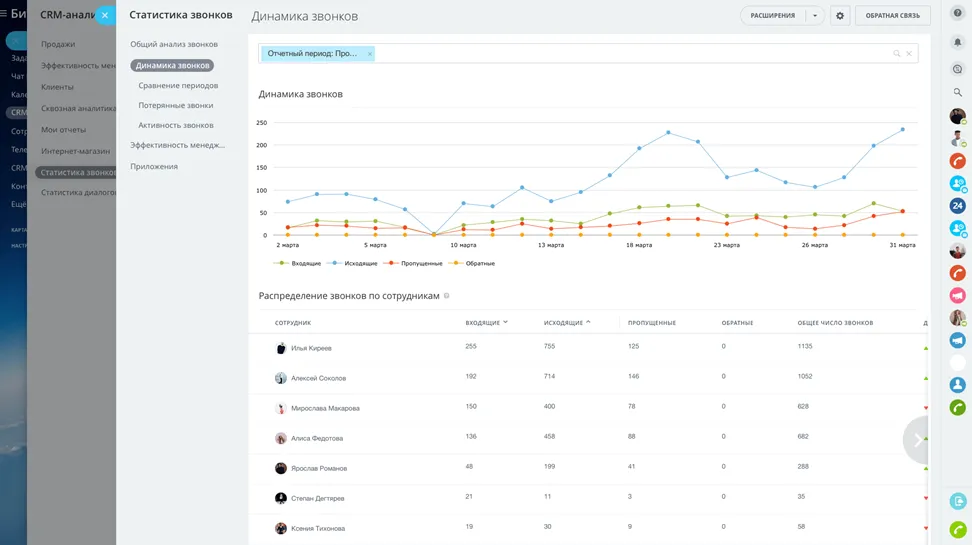Click the filter search magnifier icon
Image resolution: width=972 pixels, height=545 pixels.
coord(896,54)
